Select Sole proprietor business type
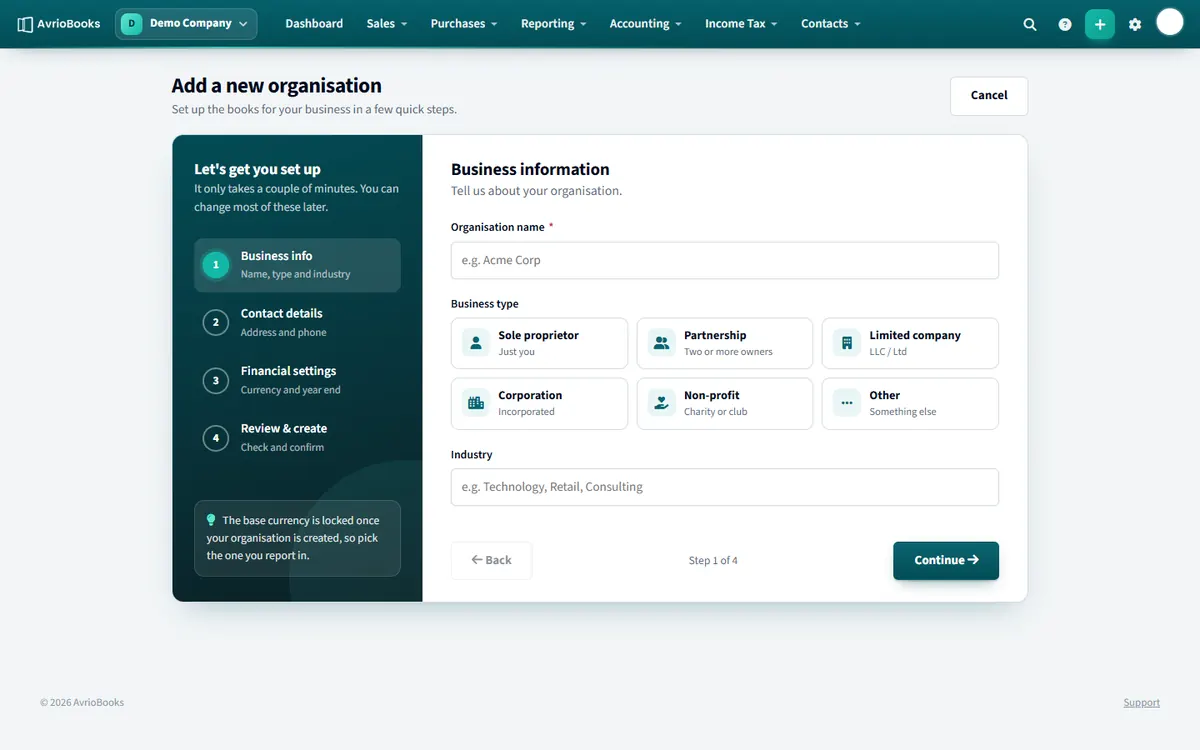This screenshot has width=1200, height=750. coord(539,343)
